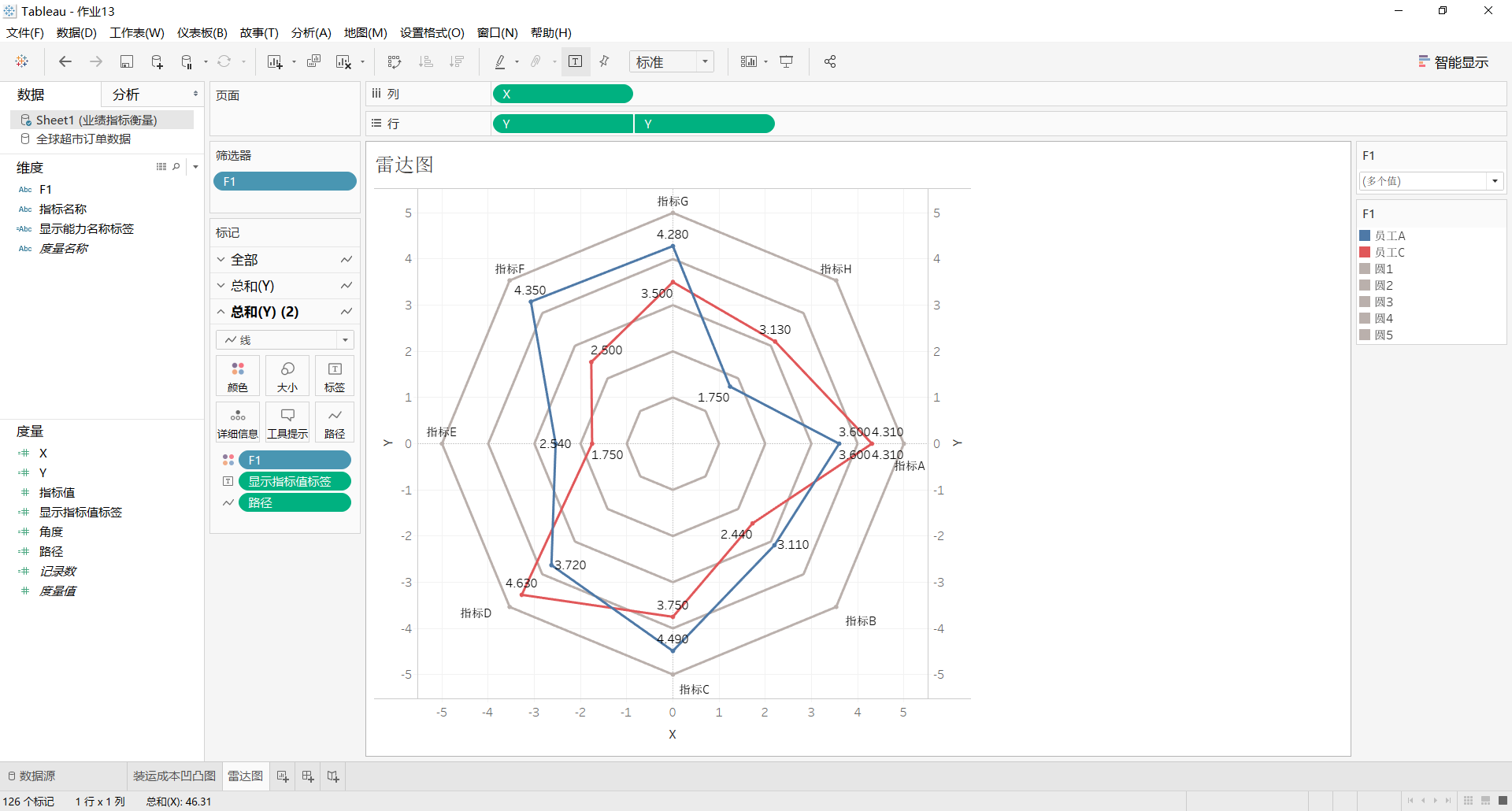Open the 分析(A) menu
This screenshot has height=811, width=1512.
[x=311, y=32]
